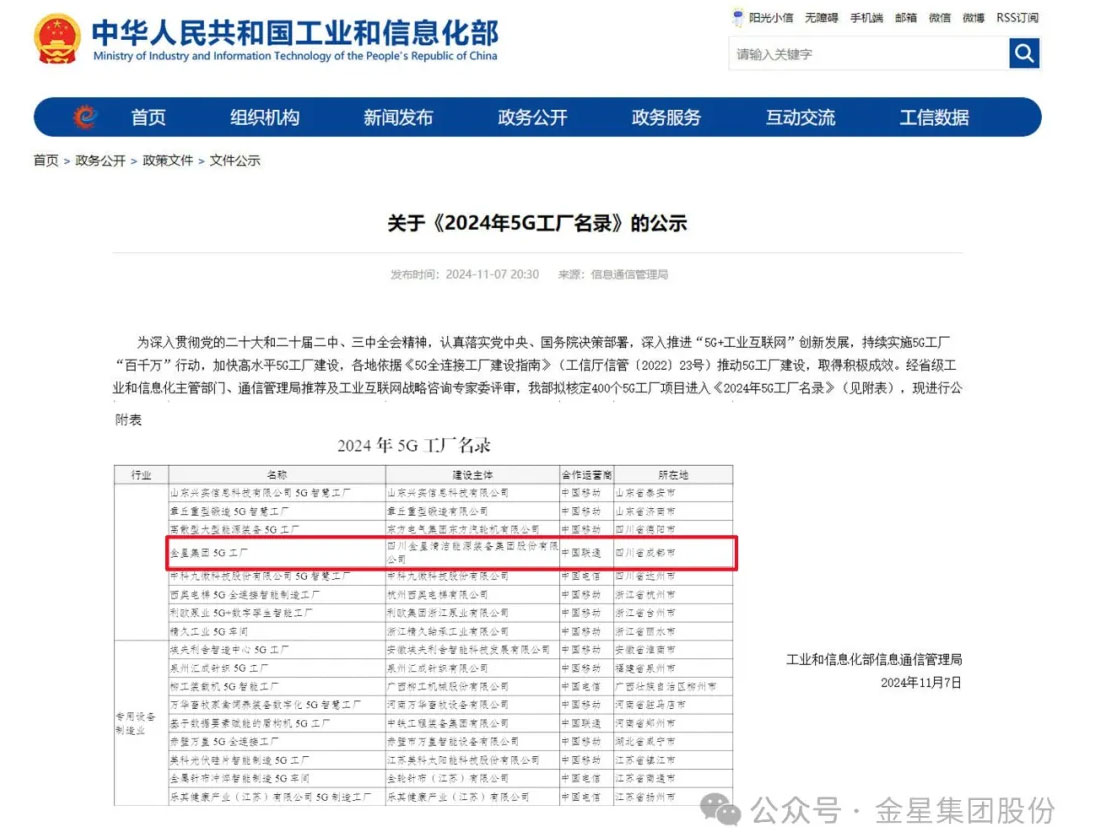Focus the 请输入关键字 search field

coord(868,54)
